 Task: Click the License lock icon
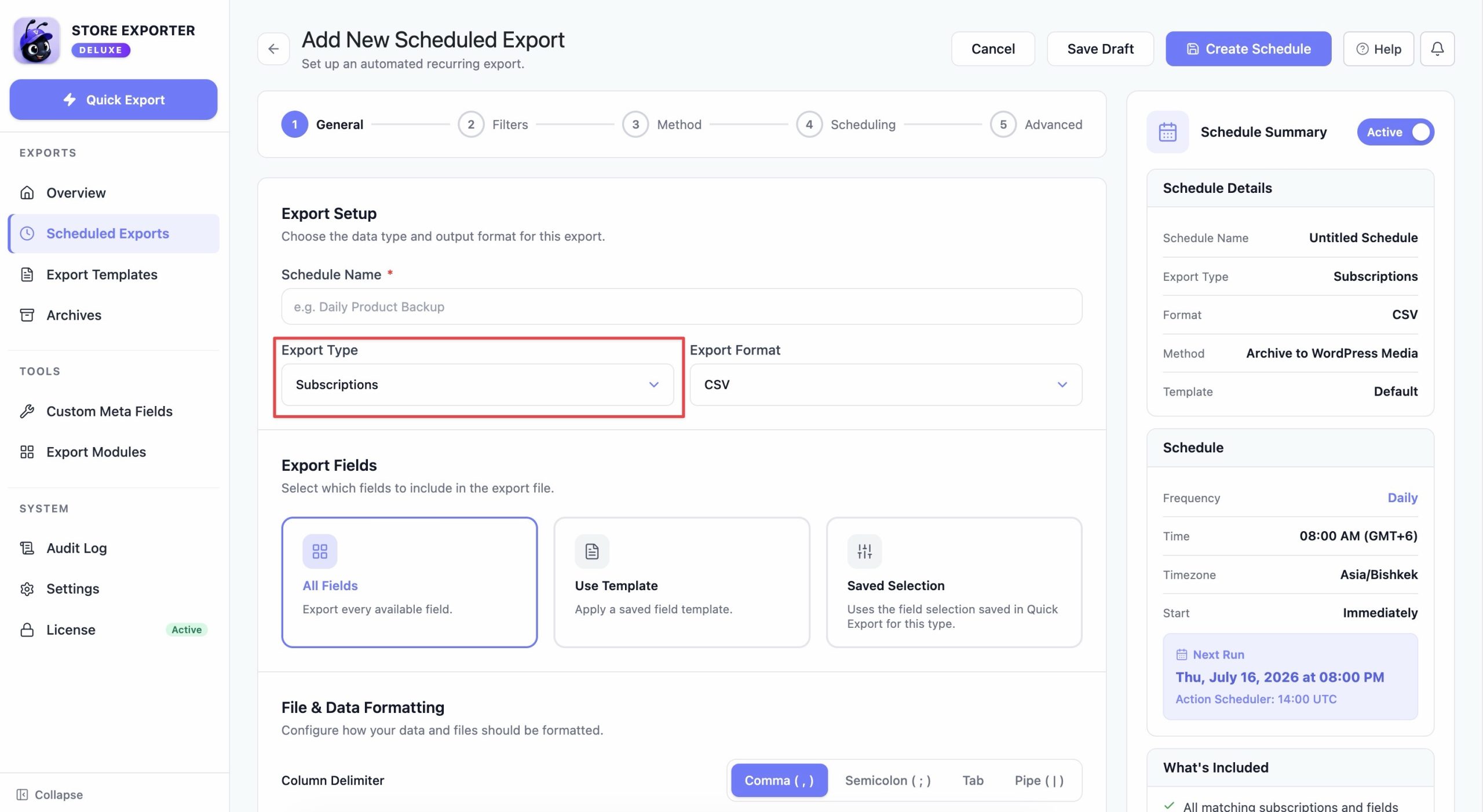coord(27,630)
